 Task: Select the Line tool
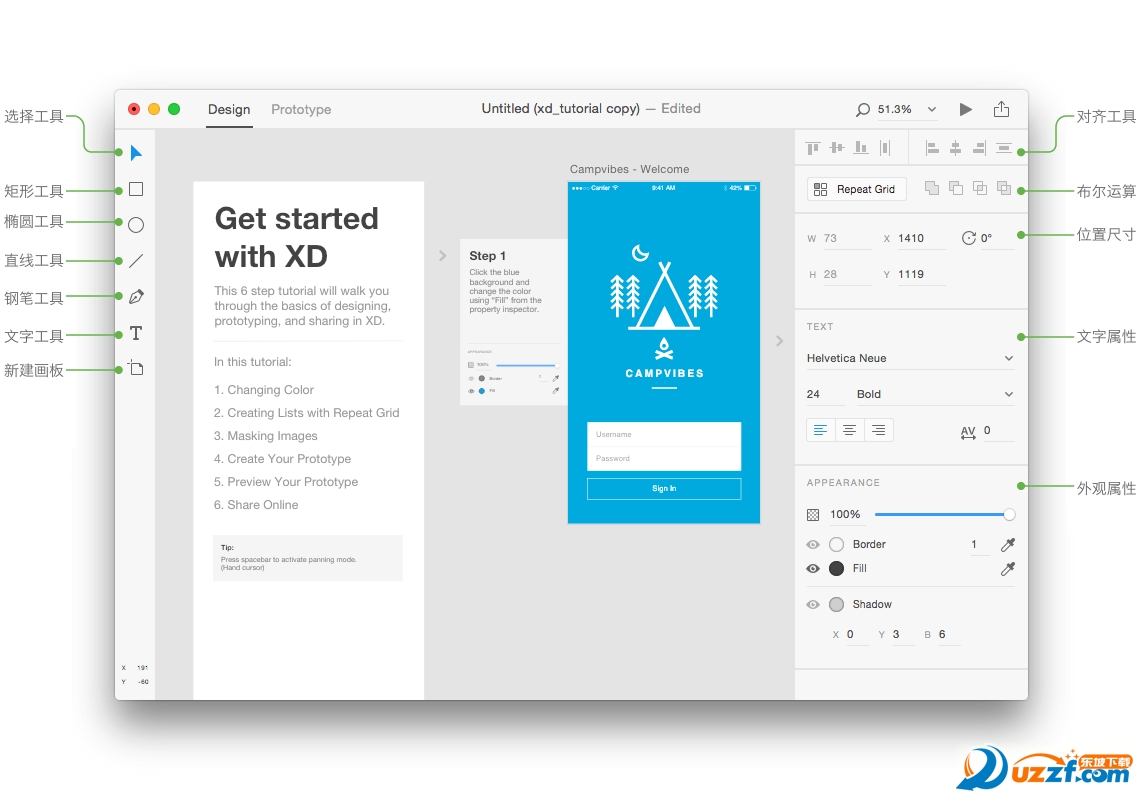pos(136,260)
